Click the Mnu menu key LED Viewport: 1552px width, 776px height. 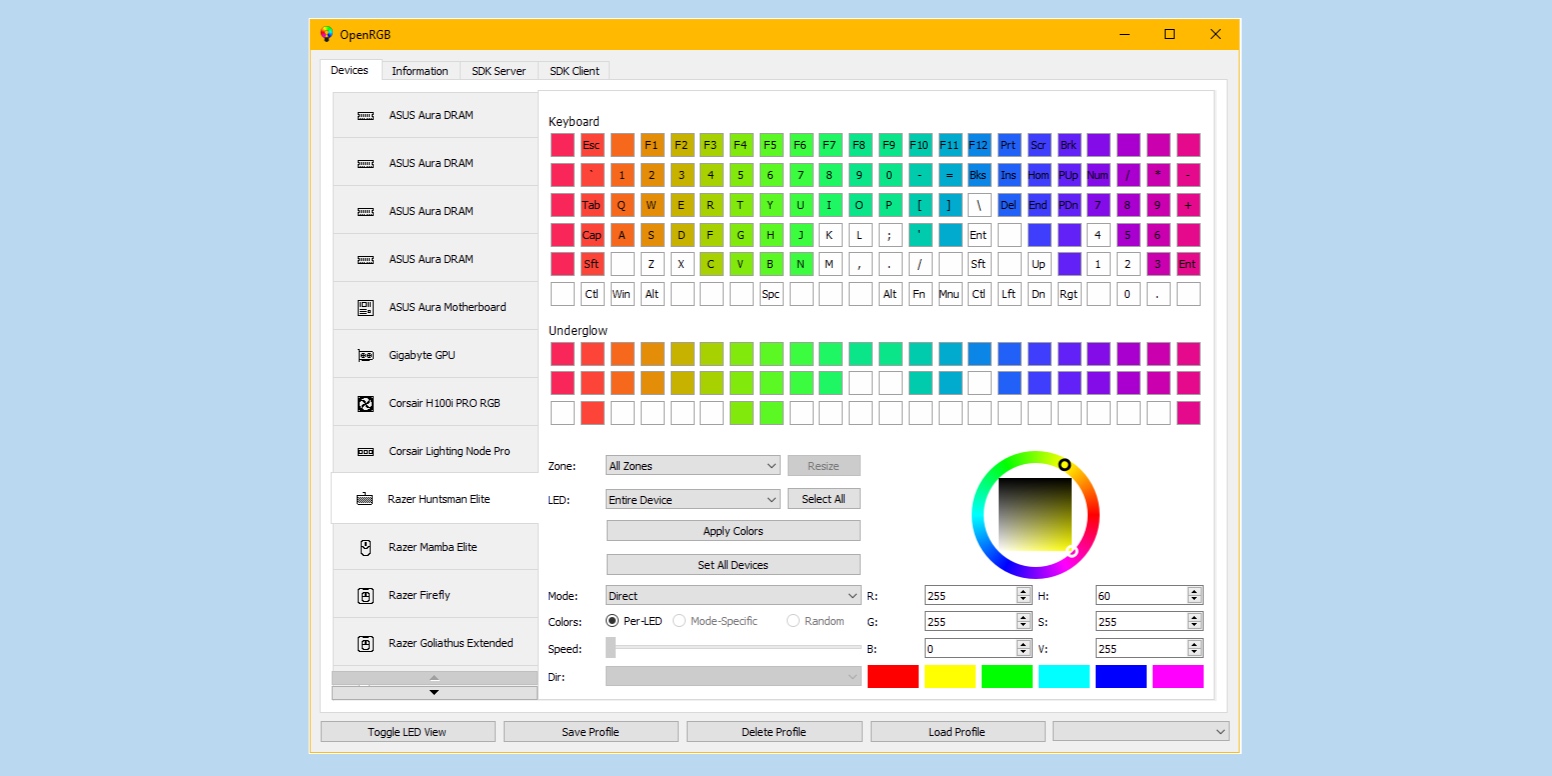pos(949,294)
